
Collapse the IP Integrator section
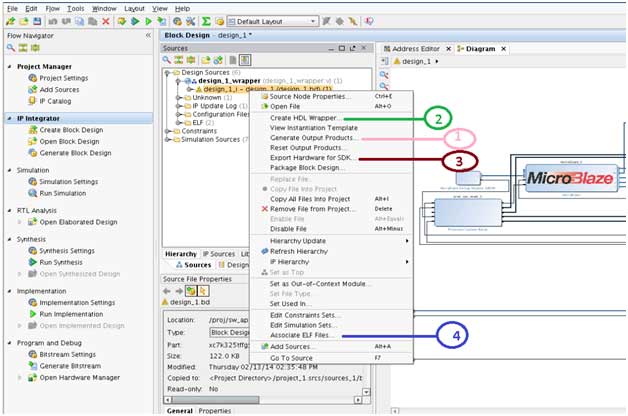[x=10, y=119]
